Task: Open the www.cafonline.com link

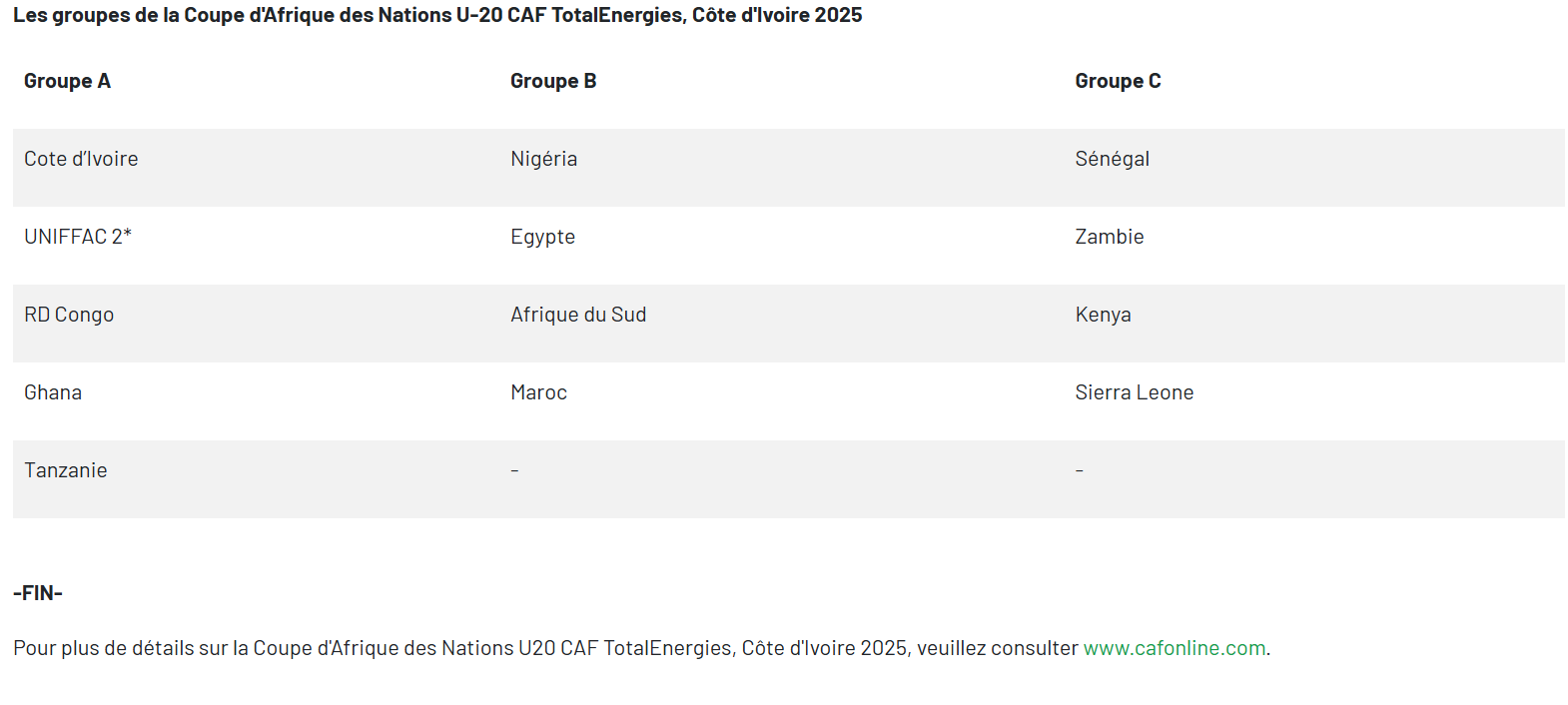Action: coord(1175,648)
